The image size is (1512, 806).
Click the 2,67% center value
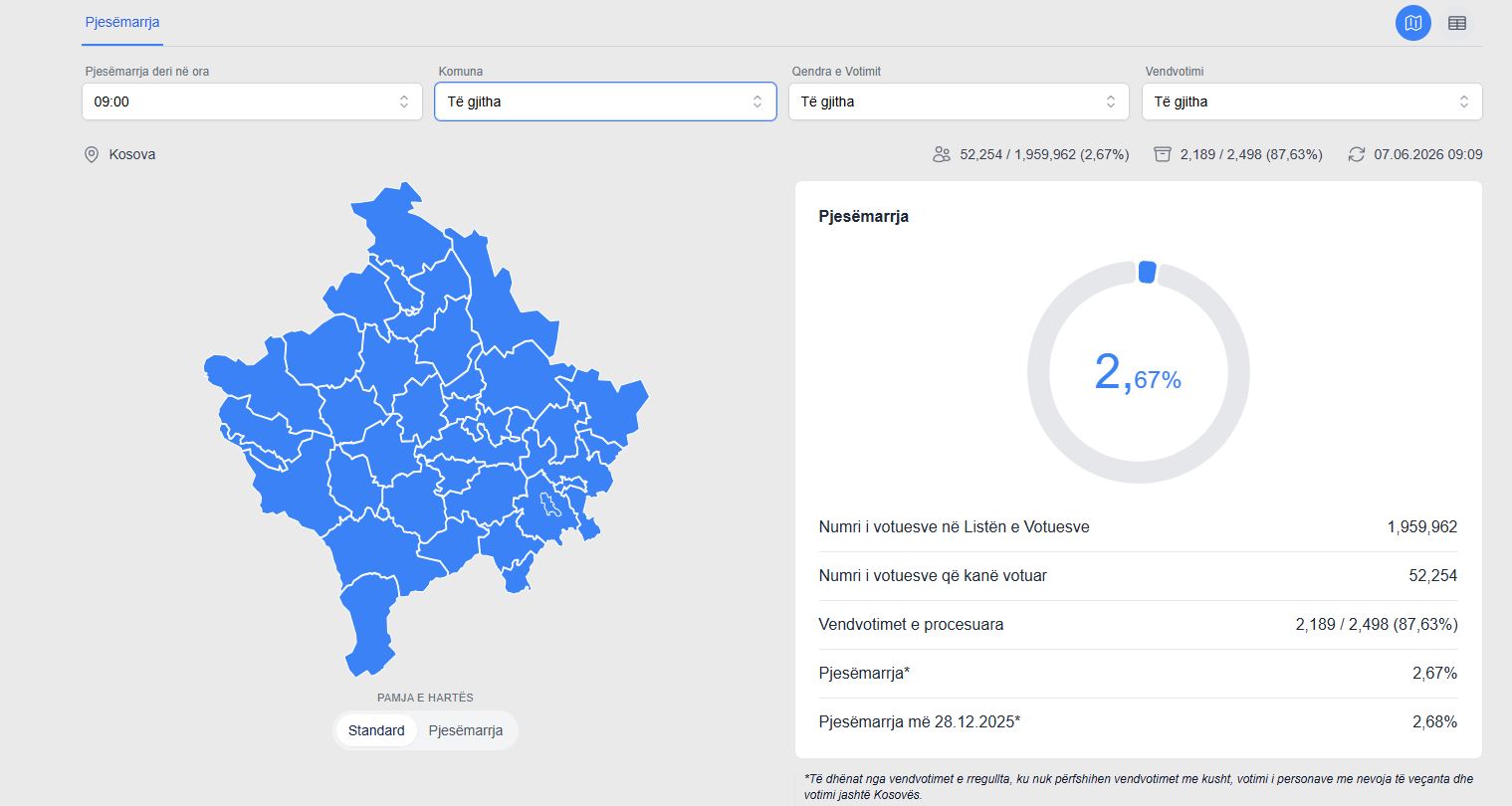coord(1138,373)
